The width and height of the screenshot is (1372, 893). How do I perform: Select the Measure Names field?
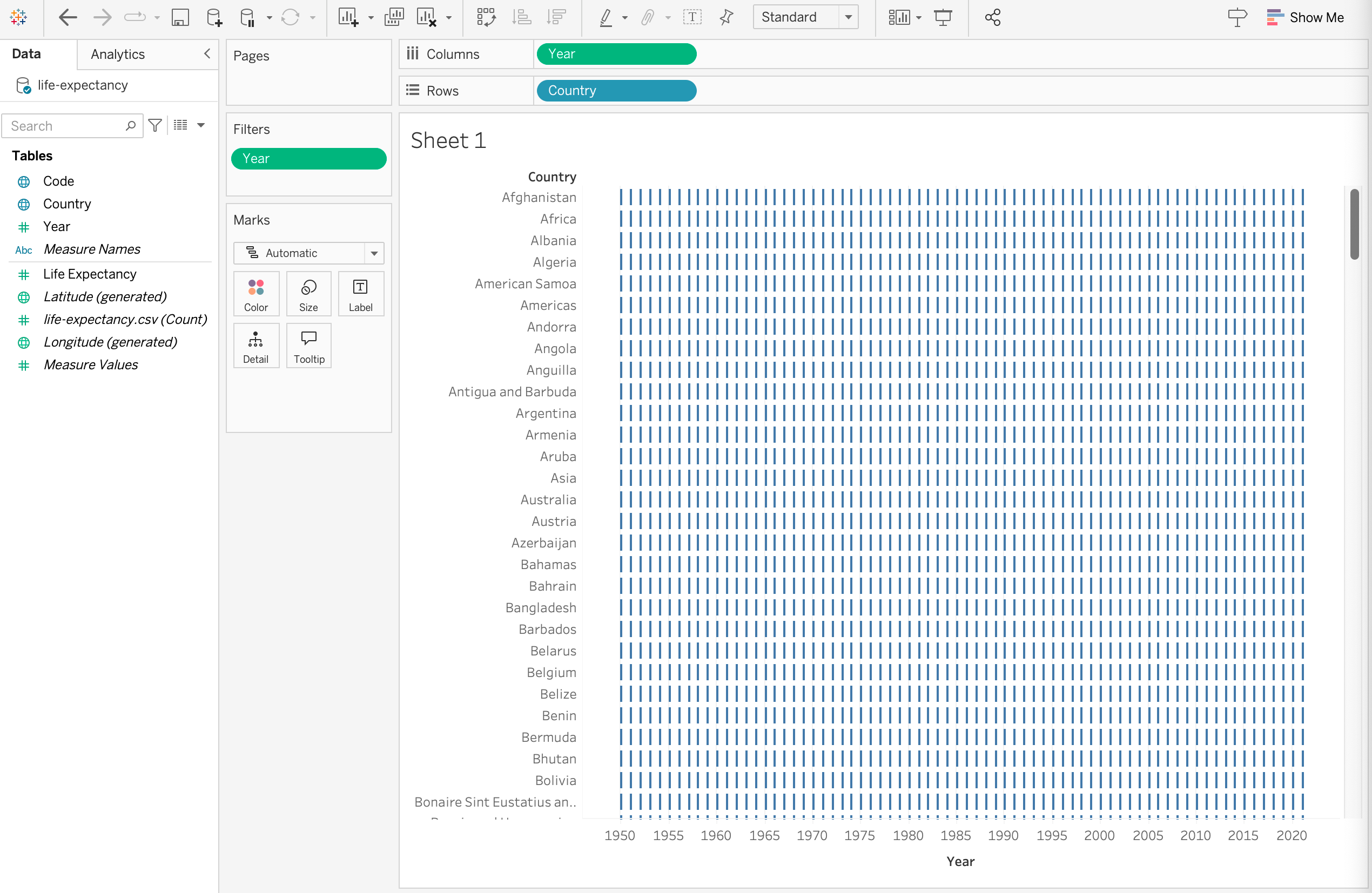(x=92, y=249)
